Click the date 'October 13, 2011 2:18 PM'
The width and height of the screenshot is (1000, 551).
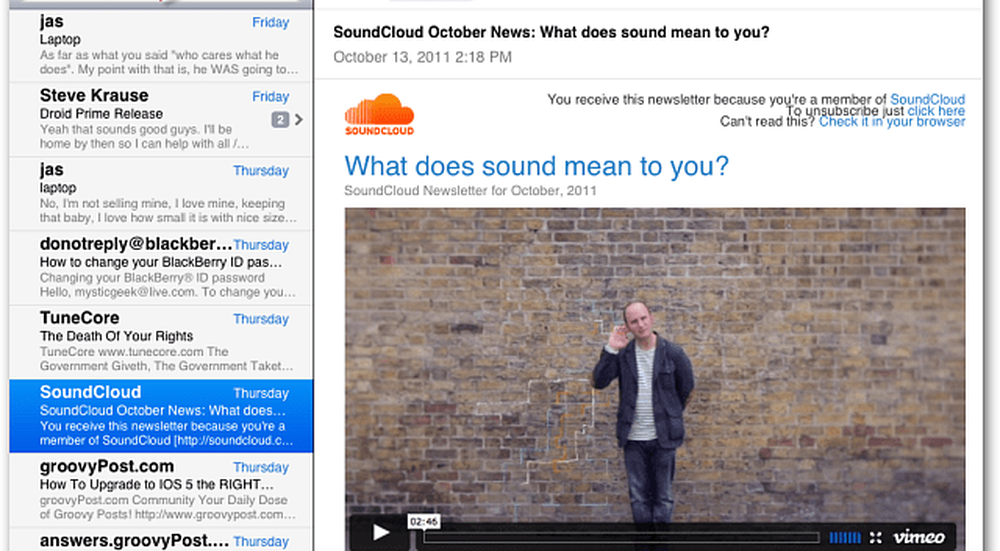[422, 57]
